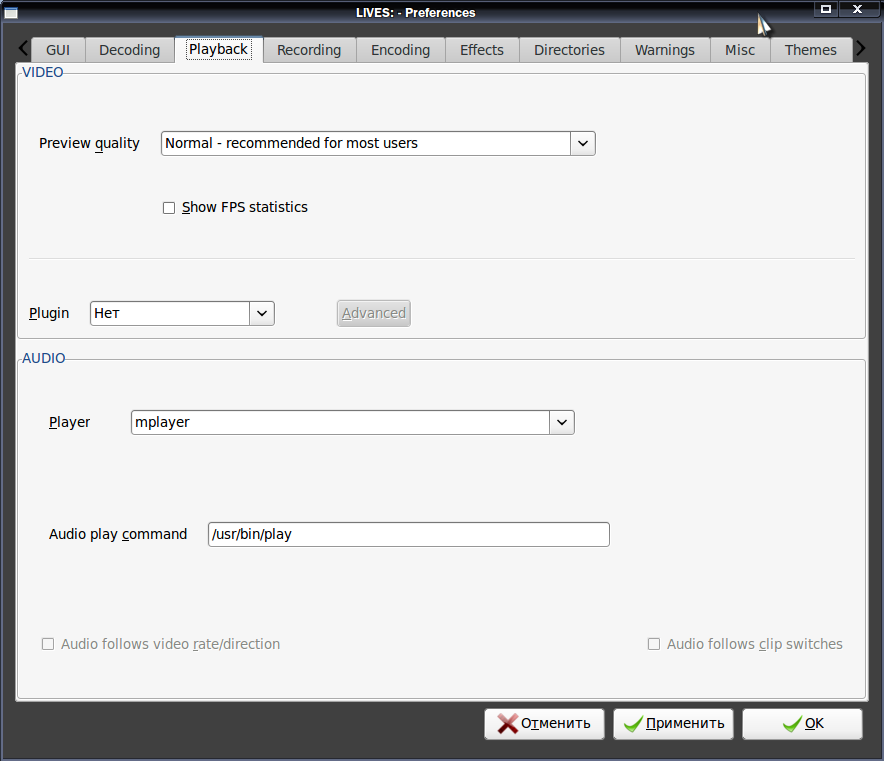Viewport: 884px width, 761px height.
Task: Confirm preferences with OK button
Action: pyautogui.click(x=802, y=724)
